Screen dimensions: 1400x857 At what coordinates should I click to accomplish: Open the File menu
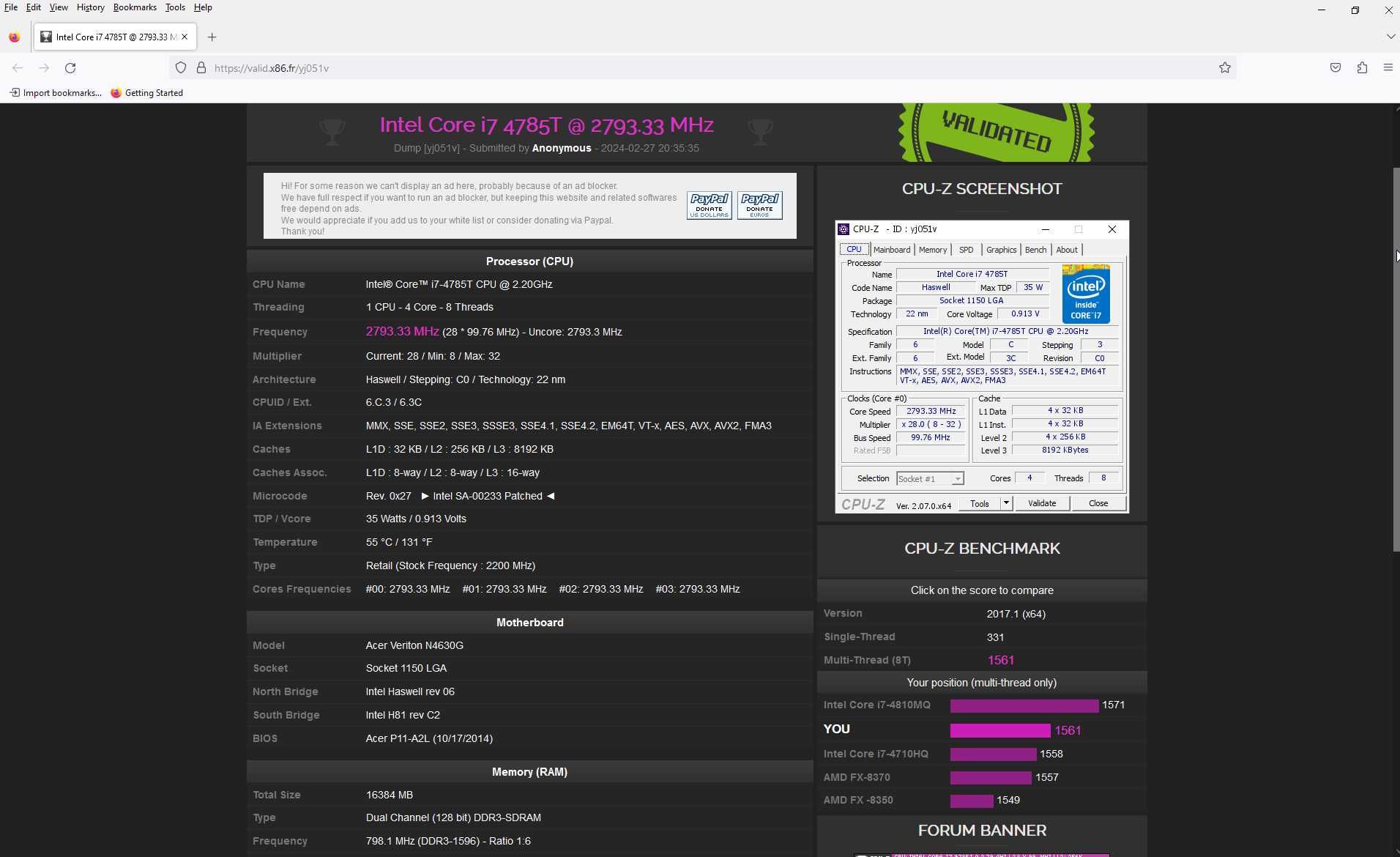coord(11,7)
